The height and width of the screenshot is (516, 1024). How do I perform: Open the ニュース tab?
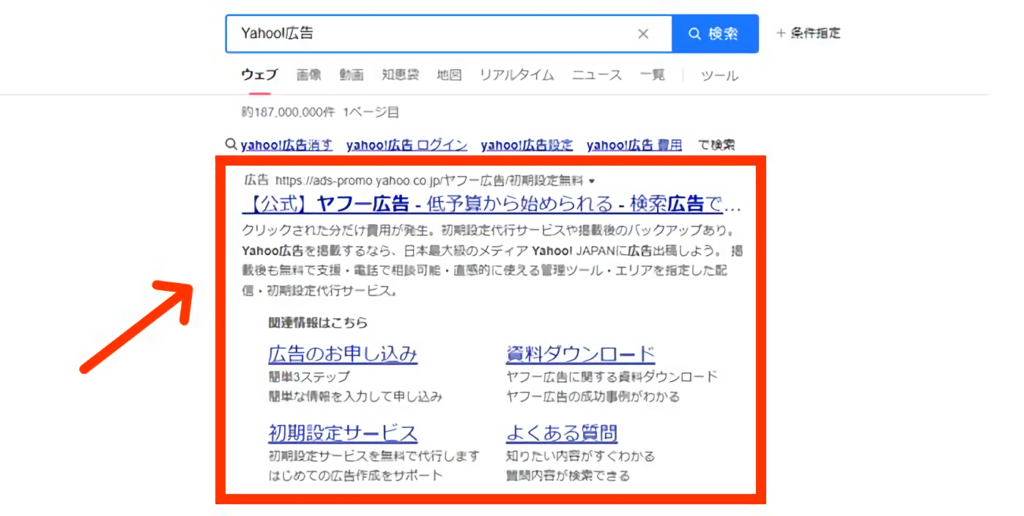pos(597,74)
